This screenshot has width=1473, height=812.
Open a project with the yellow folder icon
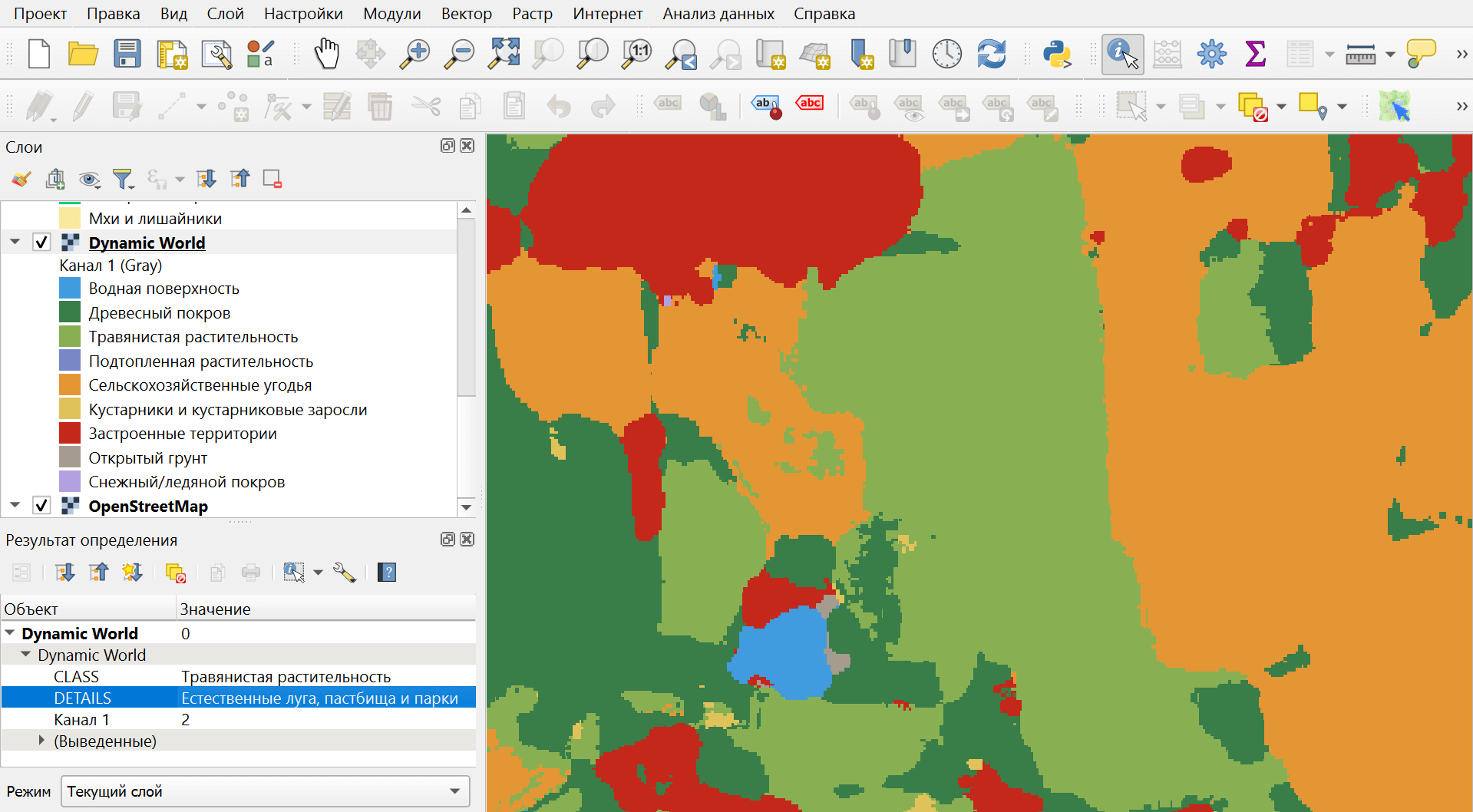tap(83, 54)
